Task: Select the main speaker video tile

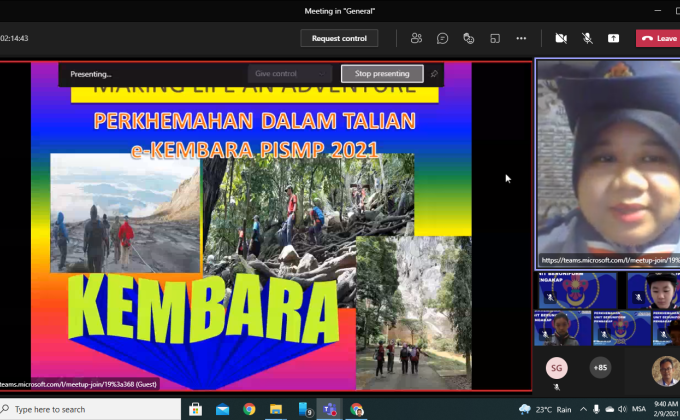Action: (x=607, y=163)
